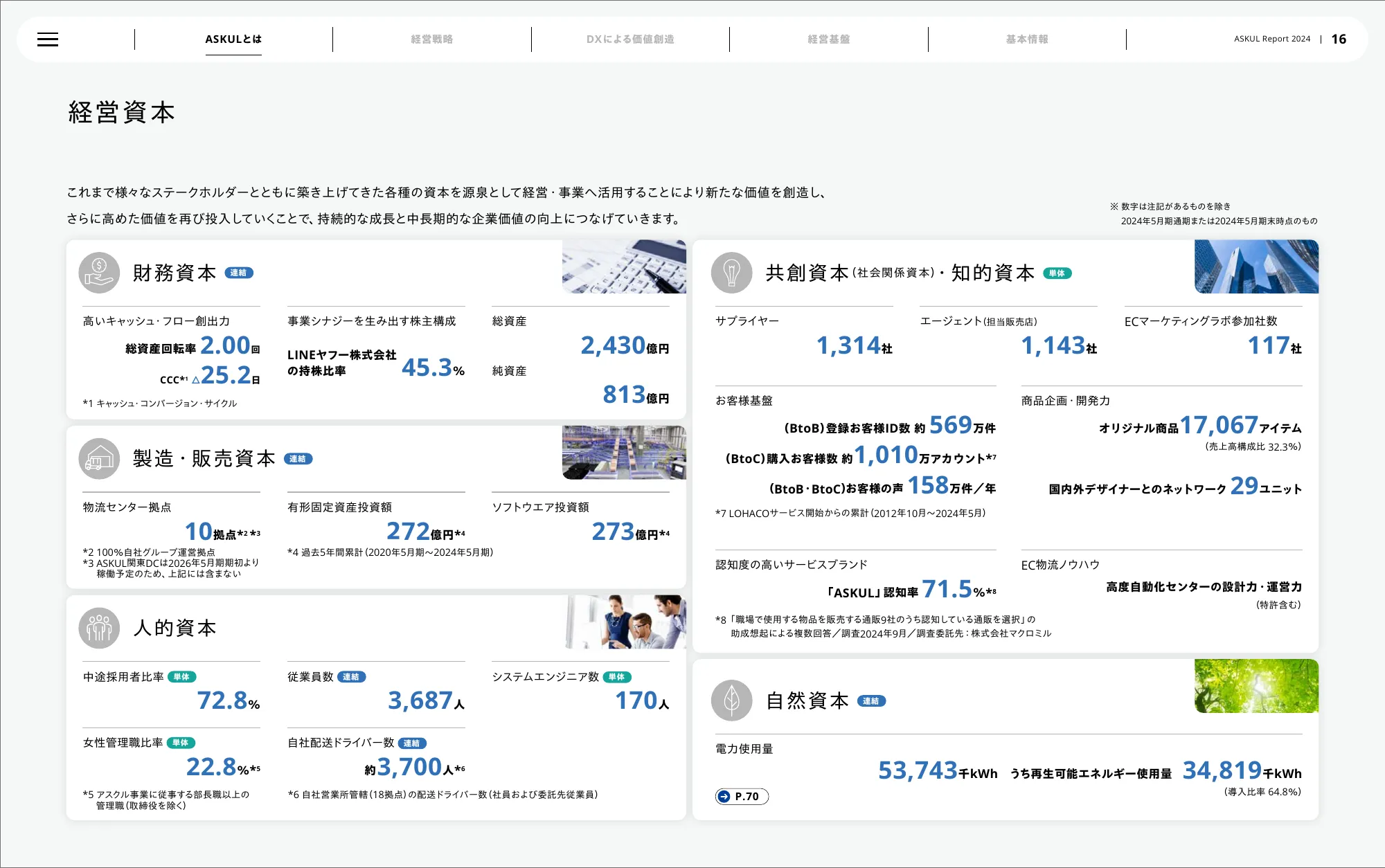
Task: Click the financial capital hand-coin icon
Action: pos(99,273)
